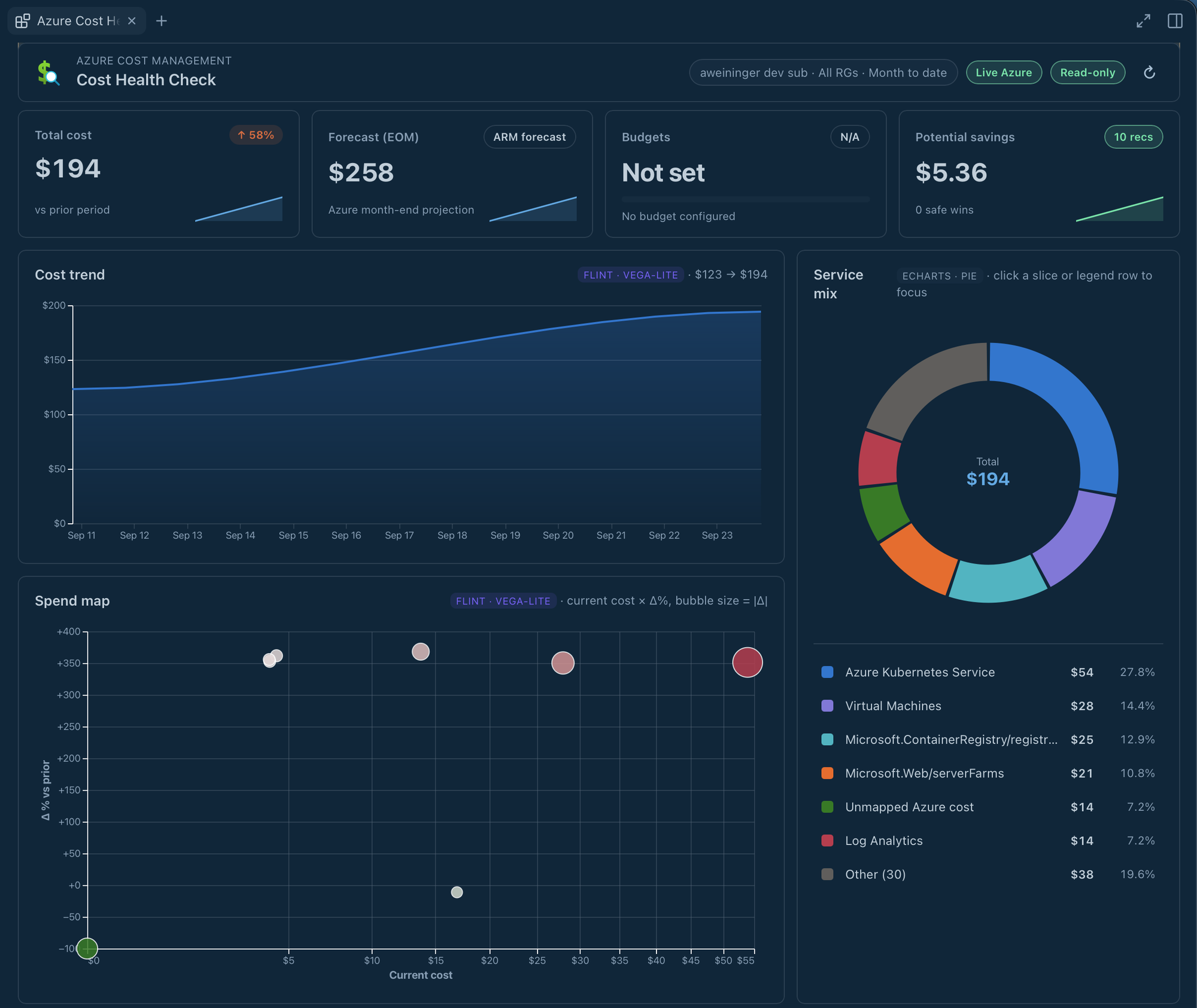This screenshot has height=1008, width=1197.
Task: Select the Azure Cost Health tab
Action: pyautogui.click(x=77, y=21)
